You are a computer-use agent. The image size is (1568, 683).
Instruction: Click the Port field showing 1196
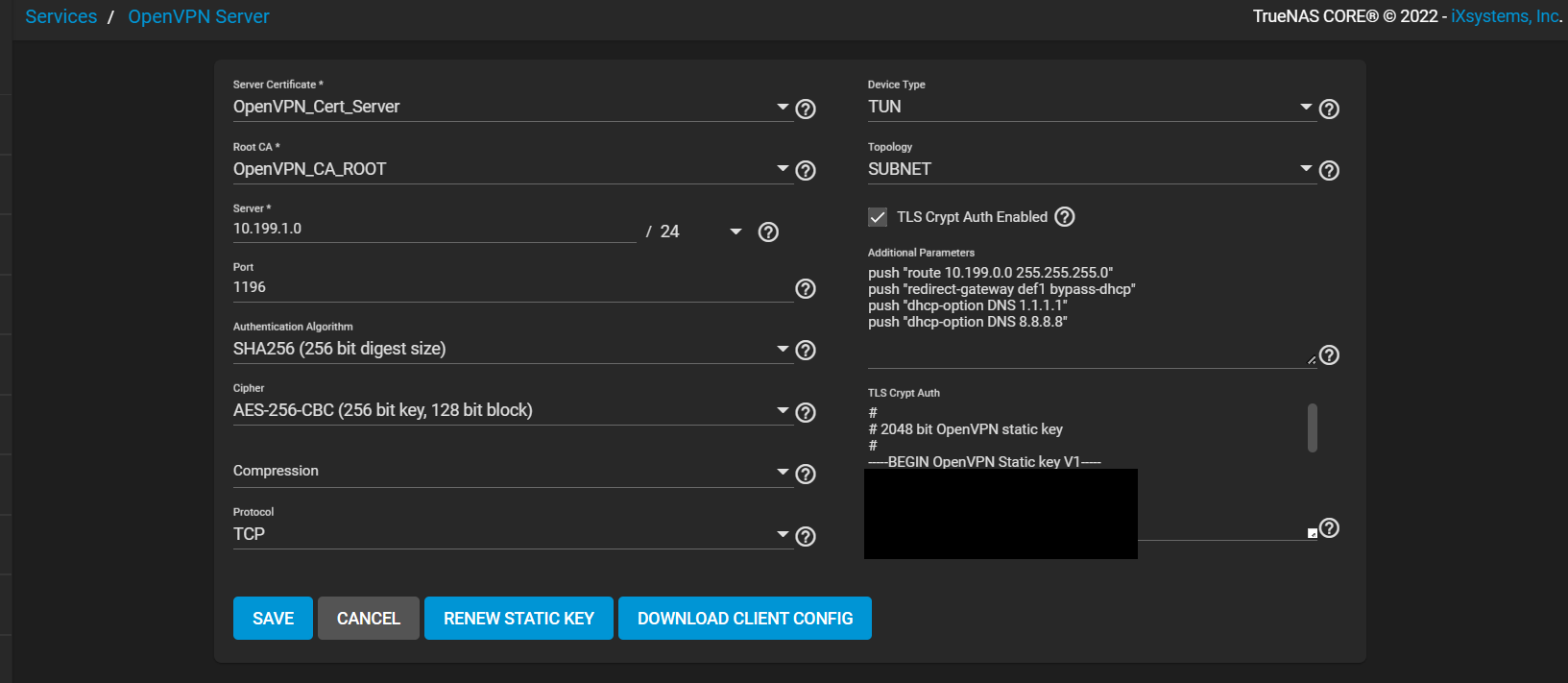(x=513, y=287)
